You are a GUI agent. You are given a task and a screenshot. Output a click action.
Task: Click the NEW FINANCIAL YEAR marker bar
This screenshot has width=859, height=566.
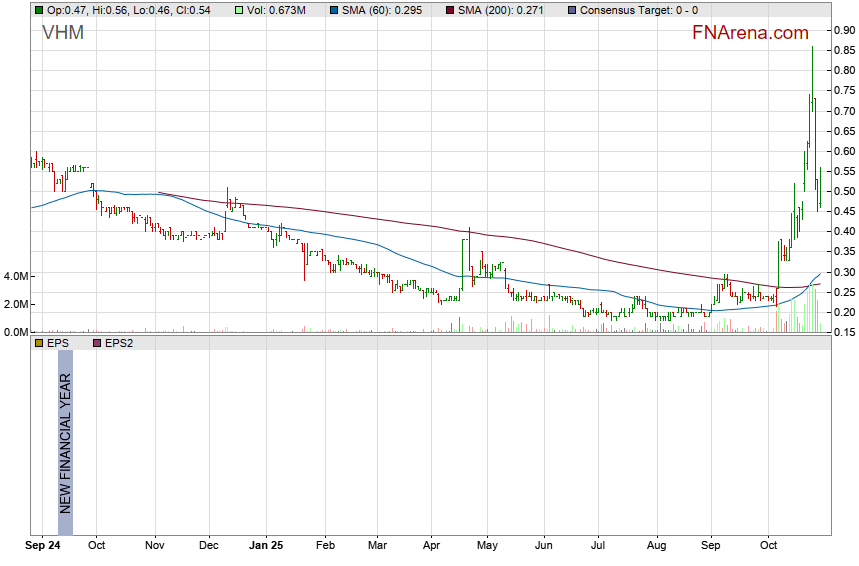coord(65,432)
